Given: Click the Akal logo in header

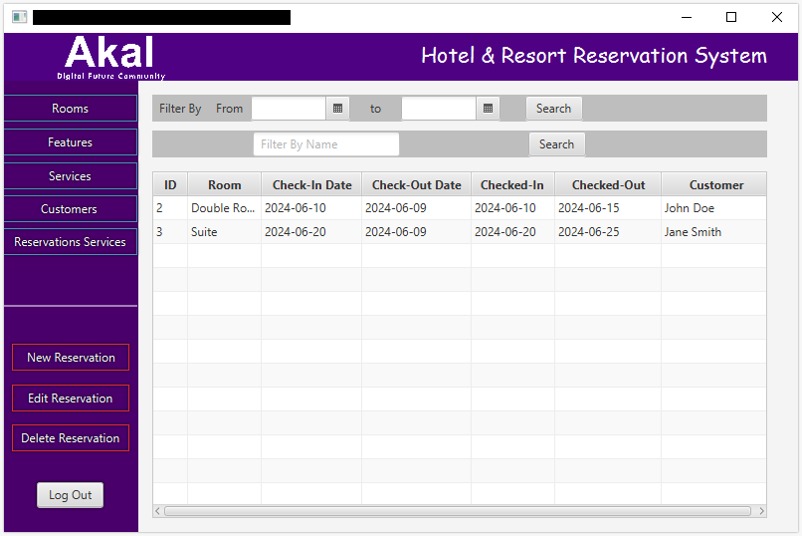Looking at the screenshot, I should point(110,57).
